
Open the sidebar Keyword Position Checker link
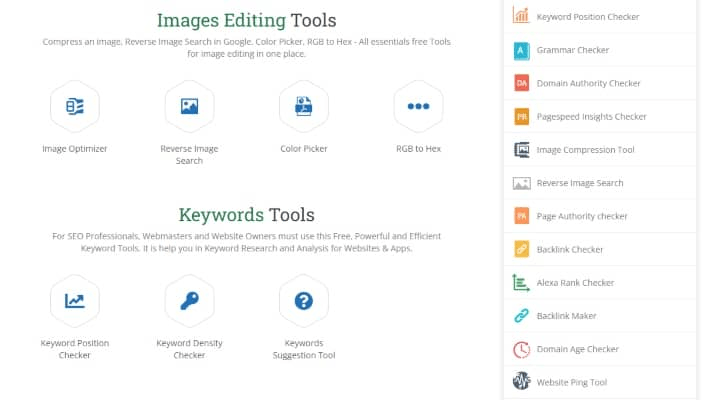click(x=588, y=17)
